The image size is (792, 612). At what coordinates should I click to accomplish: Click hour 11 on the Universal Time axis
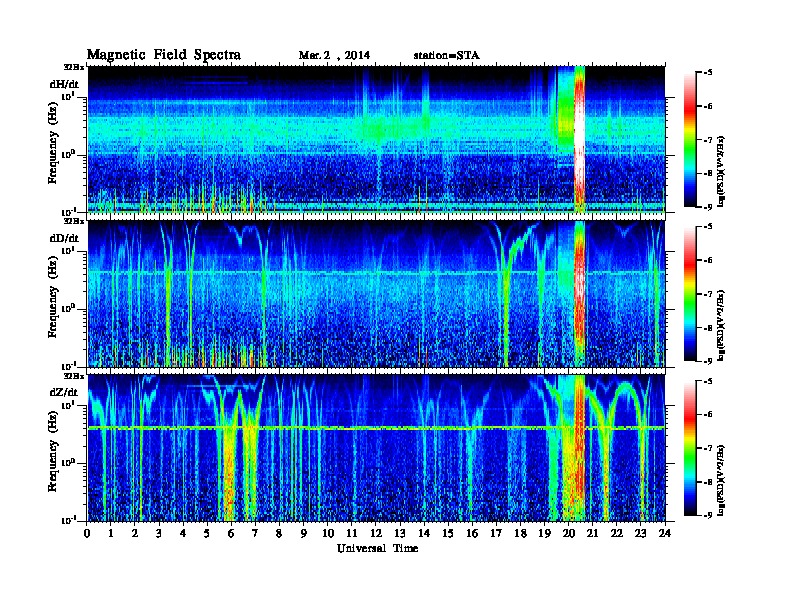(352, 534)
